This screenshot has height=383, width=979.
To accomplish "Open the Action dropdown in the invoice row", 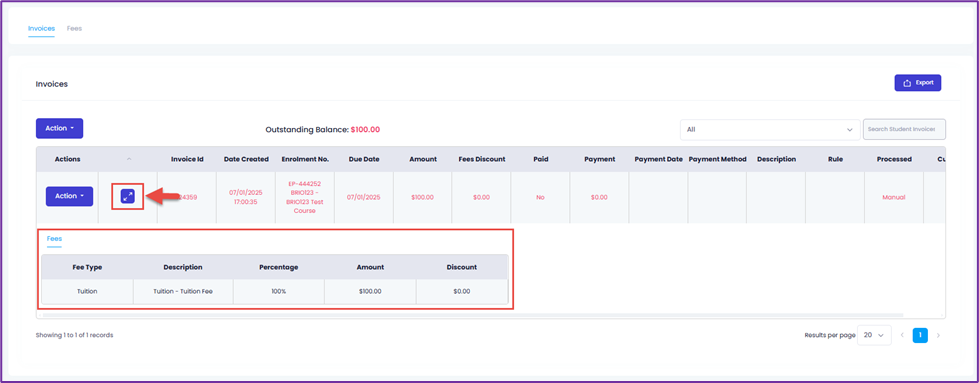I will click(x=69, y=196).
